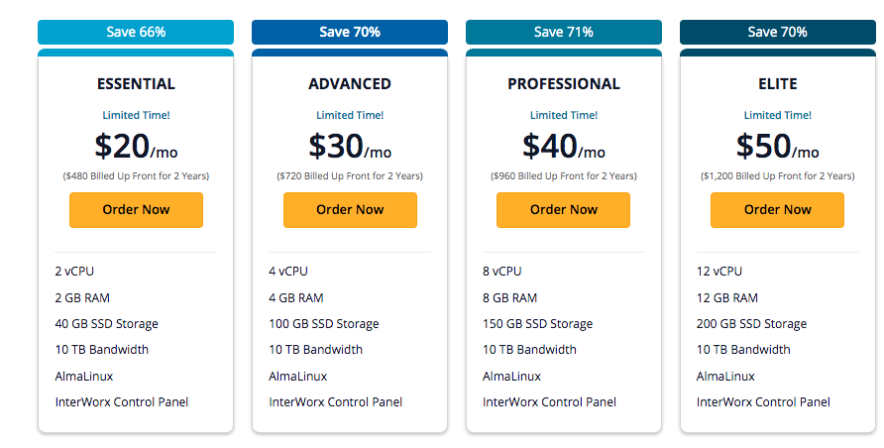Click the Save 70% Advanced banner
Viewport: 884px width, 448px height.
pos(350,32)
